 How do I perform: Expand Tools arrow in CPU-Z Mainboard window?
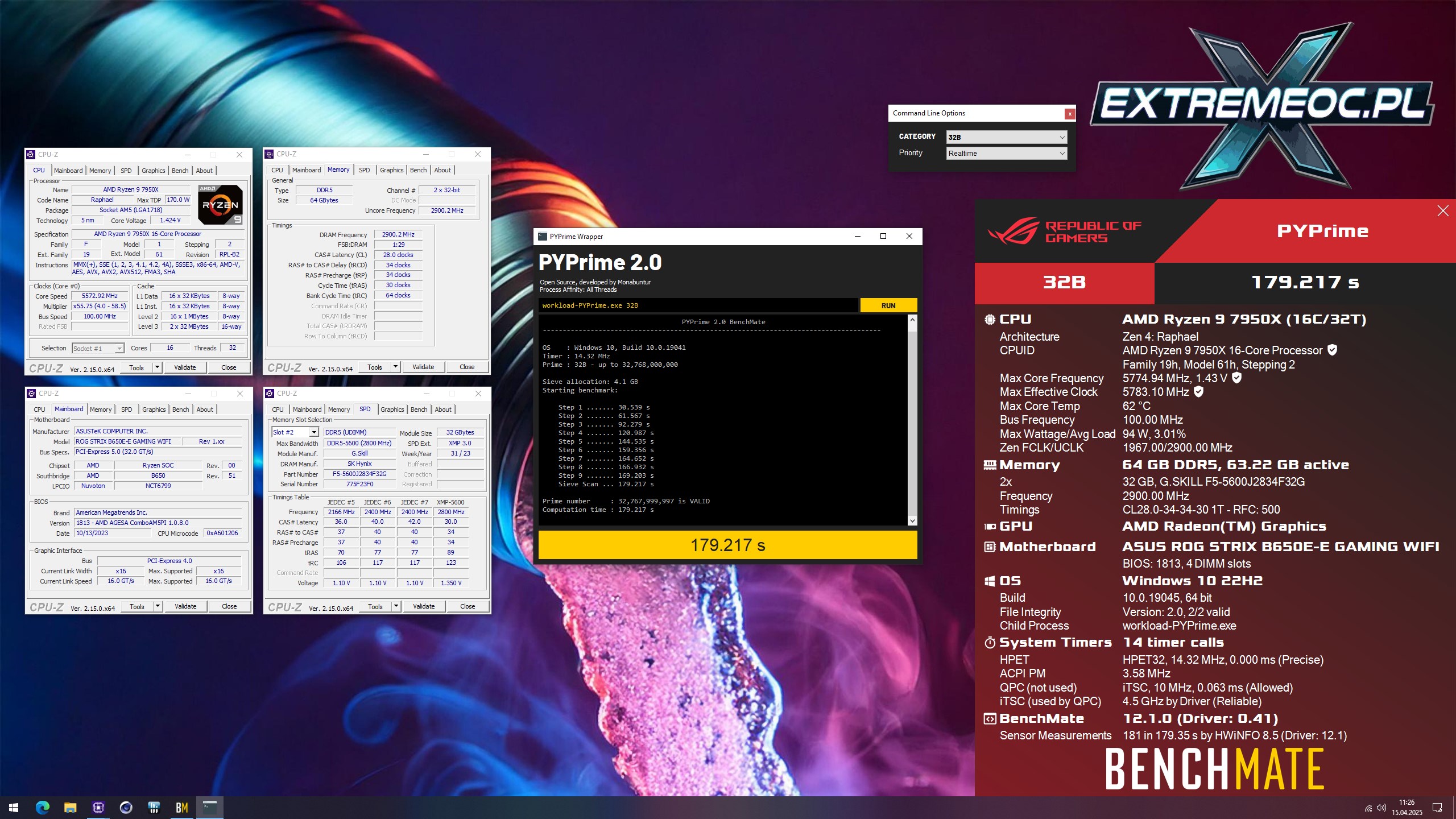[158, 606]
